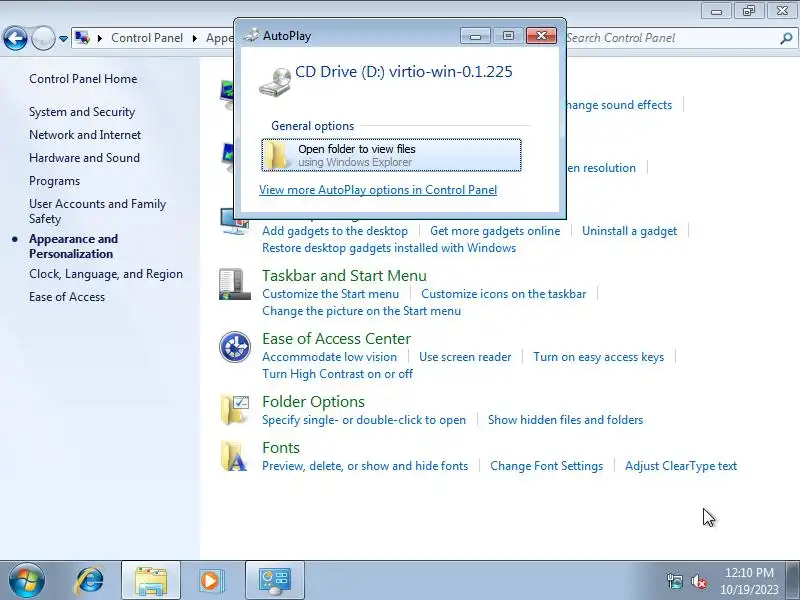800x600 pixels.
Task: Minimize the AutoPlay dialog
Action: [x=475, y=36]
